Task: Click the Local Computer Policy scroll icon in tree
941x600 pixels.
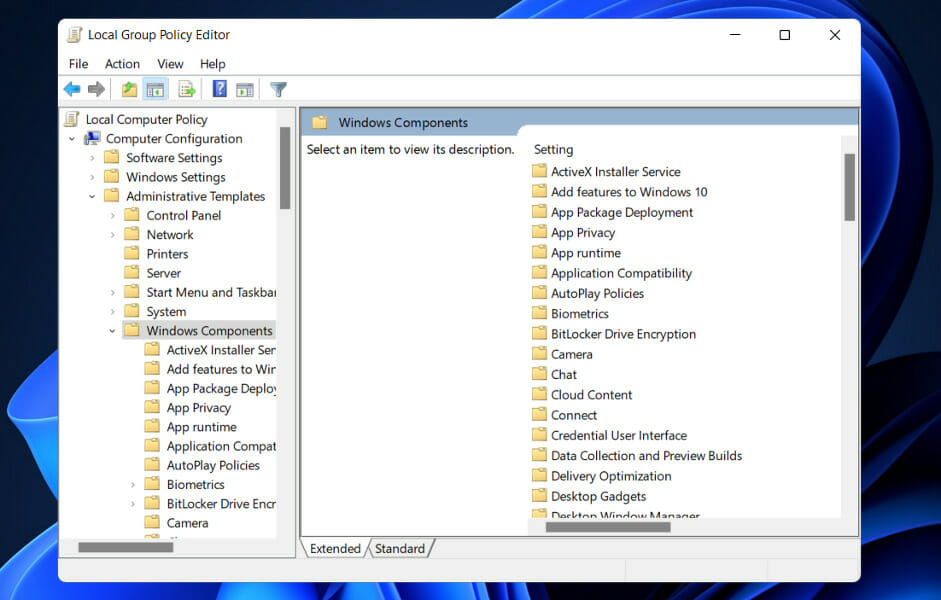Action: (x=72, y=119)
